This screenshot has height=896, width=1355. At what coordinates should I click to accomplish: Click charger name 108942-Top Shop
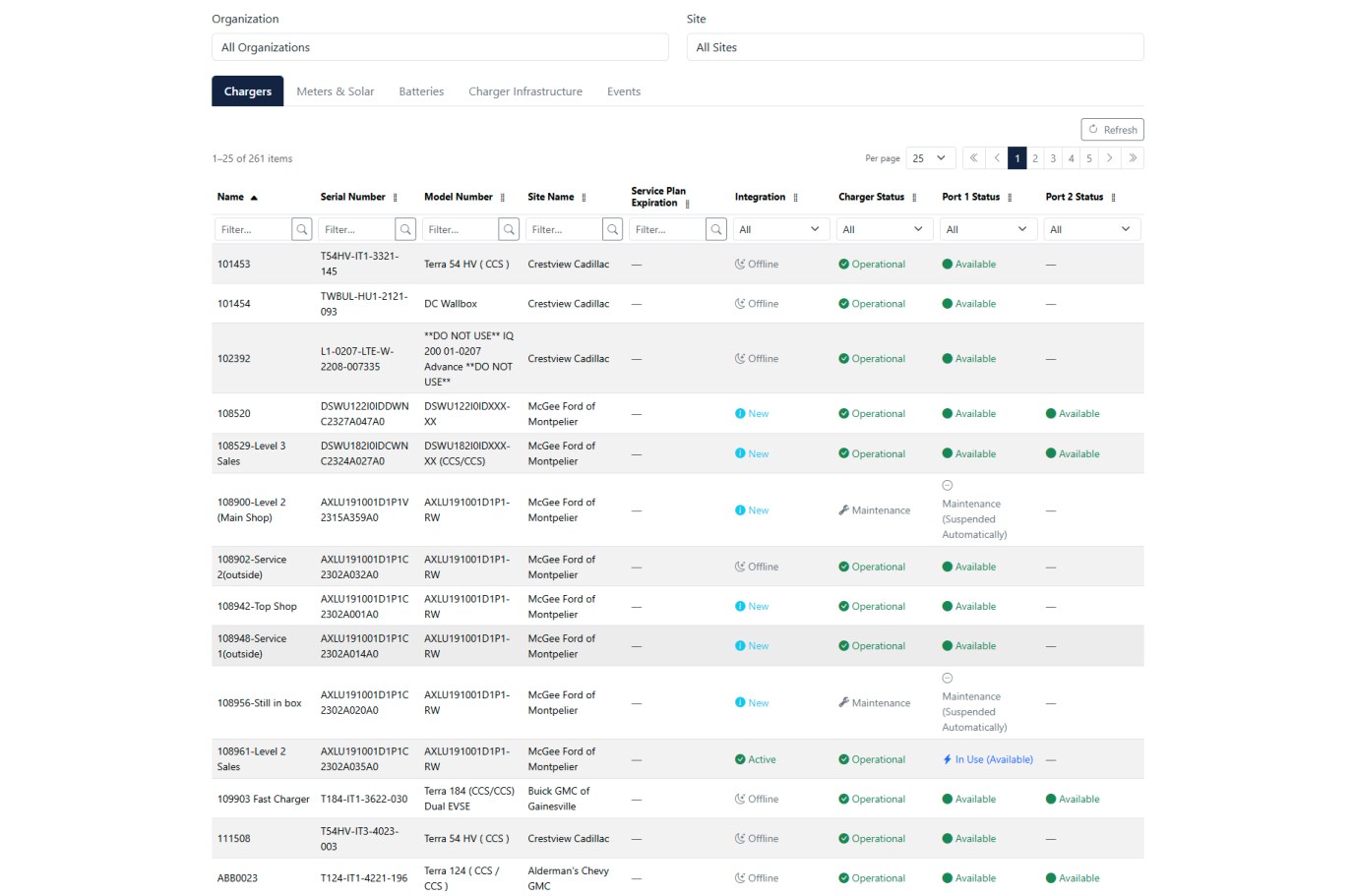(257, 607)
